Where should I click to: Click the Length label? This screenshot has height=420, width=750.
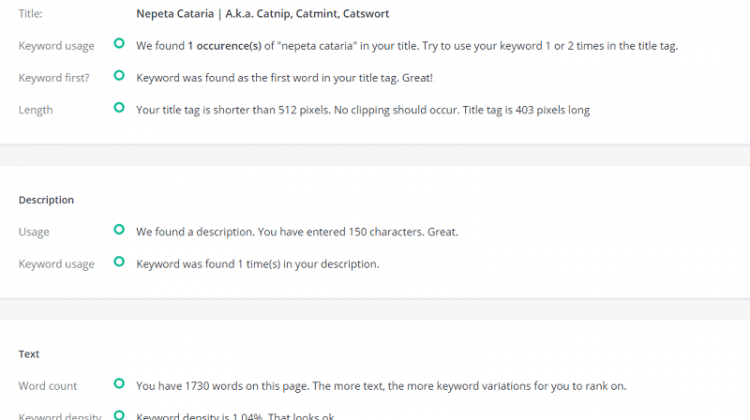click(x=36, y=110)
